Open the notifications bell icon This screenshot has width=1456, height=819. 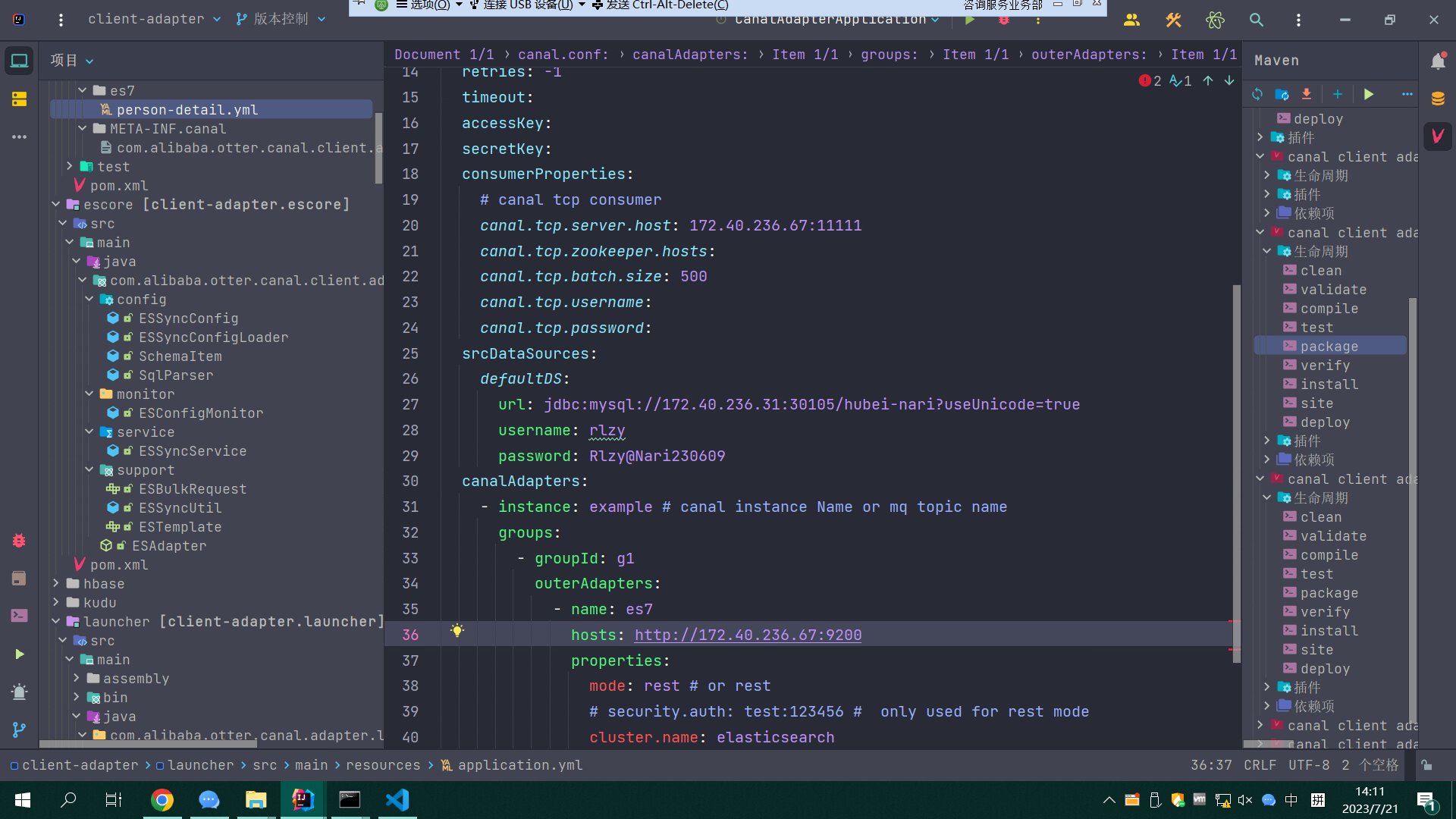pyautogui.click(x=1438, y=61)
